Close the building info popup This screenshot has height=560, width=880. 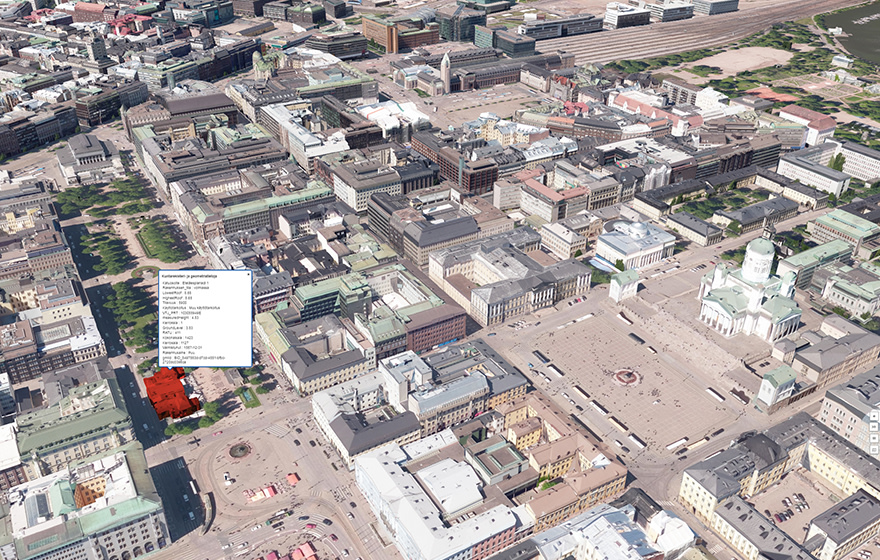pyautogui.click(x=249, y=274)
